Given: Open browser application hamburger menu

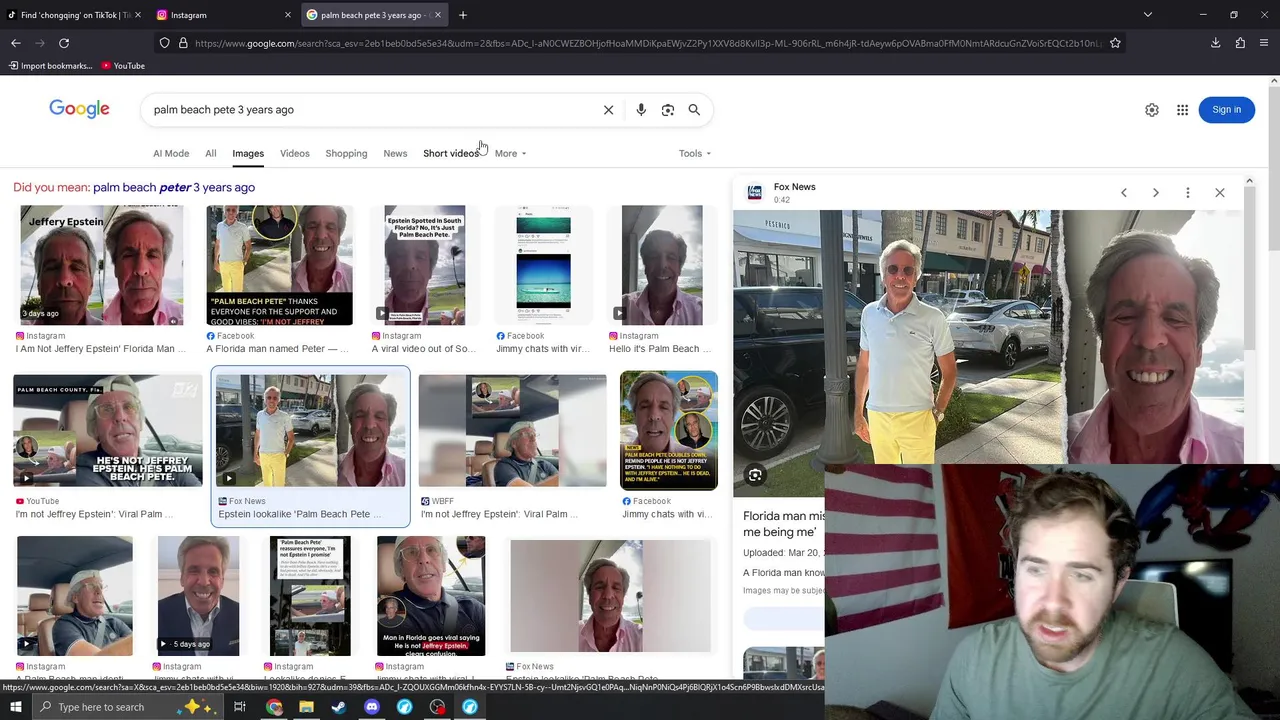Looking at the screenshot, I should [1264, 43].
